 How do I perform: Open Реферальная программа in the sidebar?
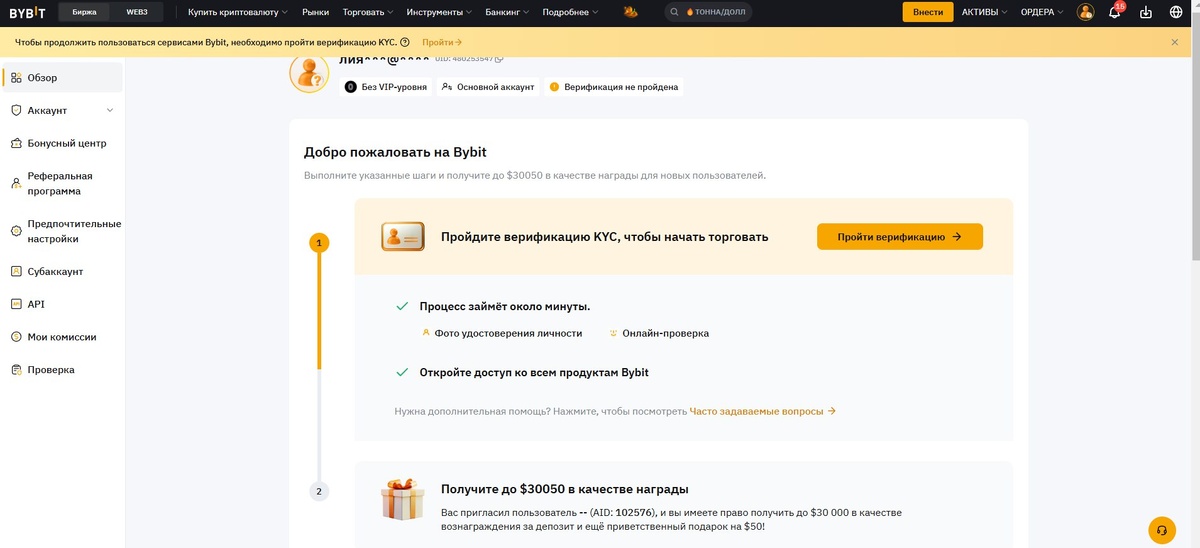click(x=62, y=183)
